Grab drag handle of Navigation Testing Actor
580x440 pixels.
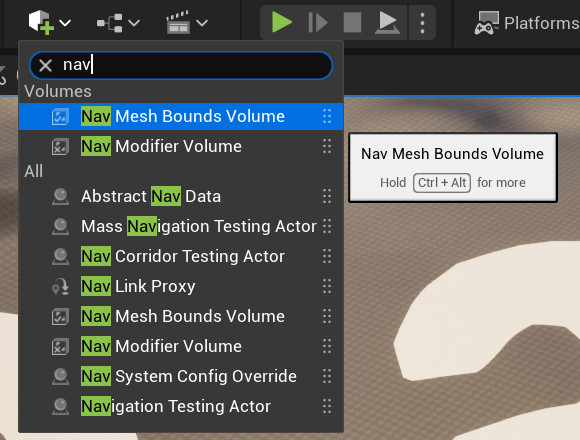pos(327,406)
